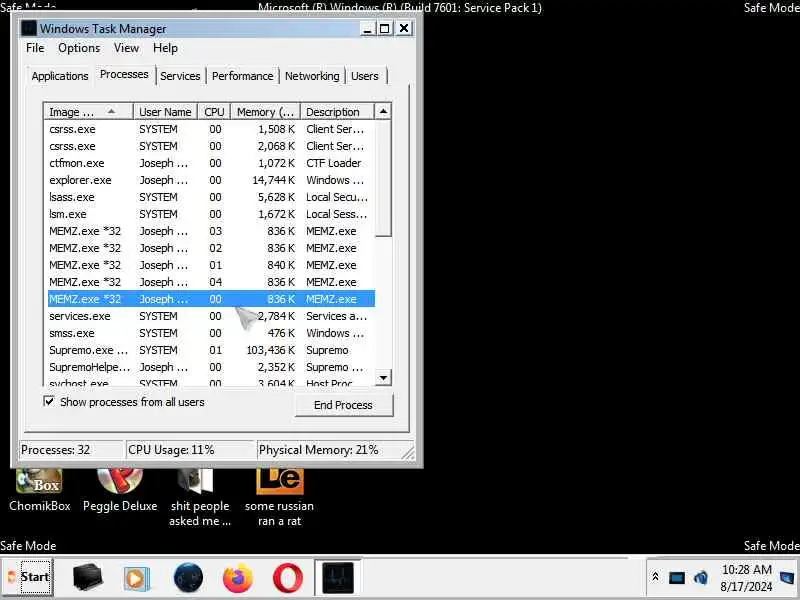Switch to the Applications tab
Viewport: 800px width, 600px height.
(x=60, y=76)
